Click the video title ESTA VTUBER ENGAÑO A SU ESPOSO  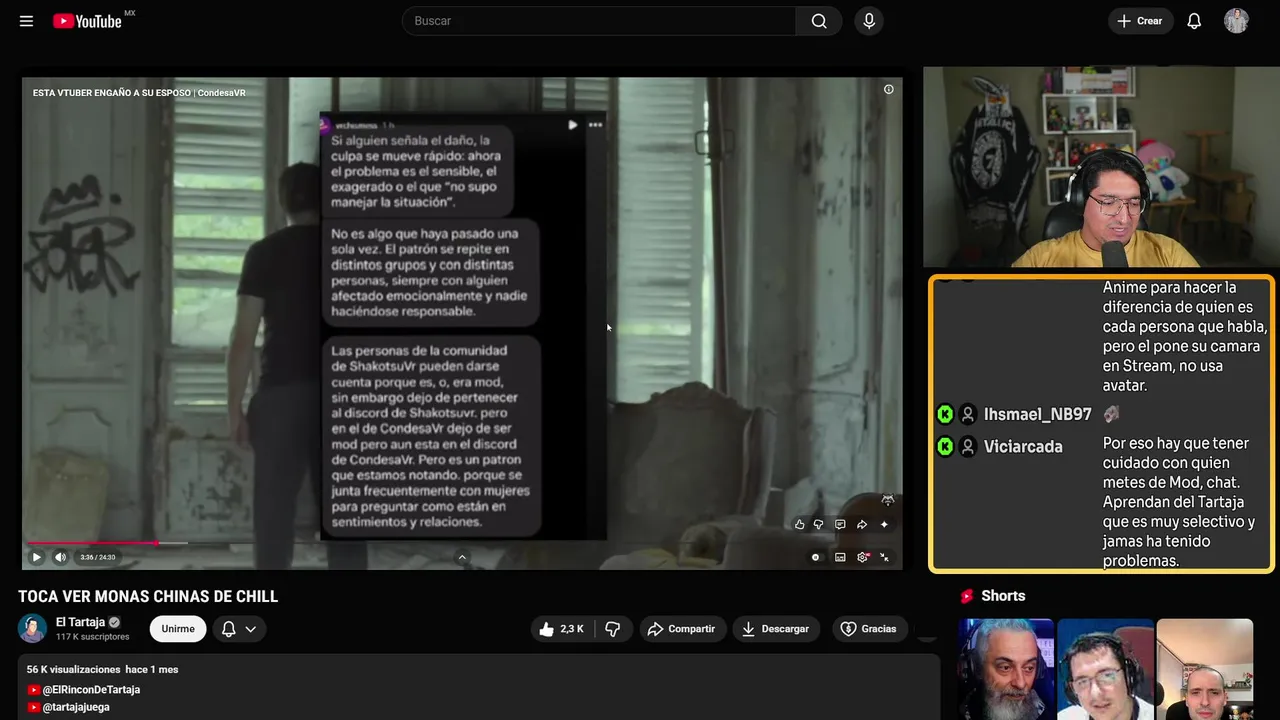point(139,93)
